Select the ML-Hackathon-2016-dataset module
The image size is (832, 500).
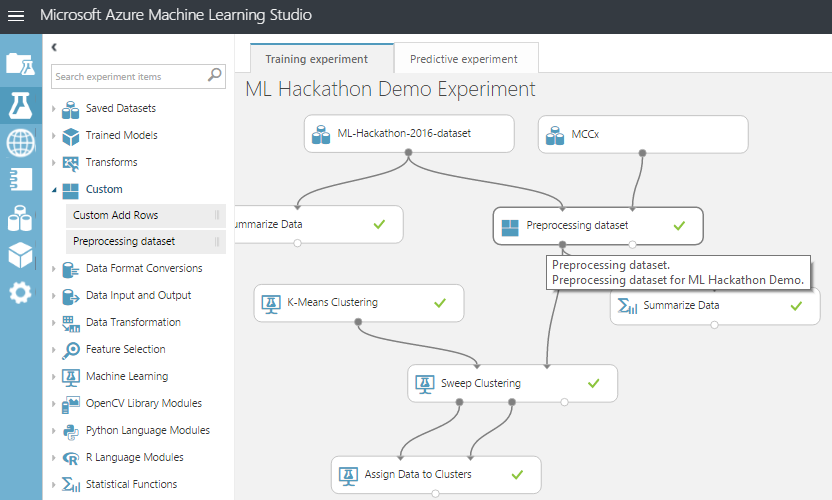tap(409, 134)
